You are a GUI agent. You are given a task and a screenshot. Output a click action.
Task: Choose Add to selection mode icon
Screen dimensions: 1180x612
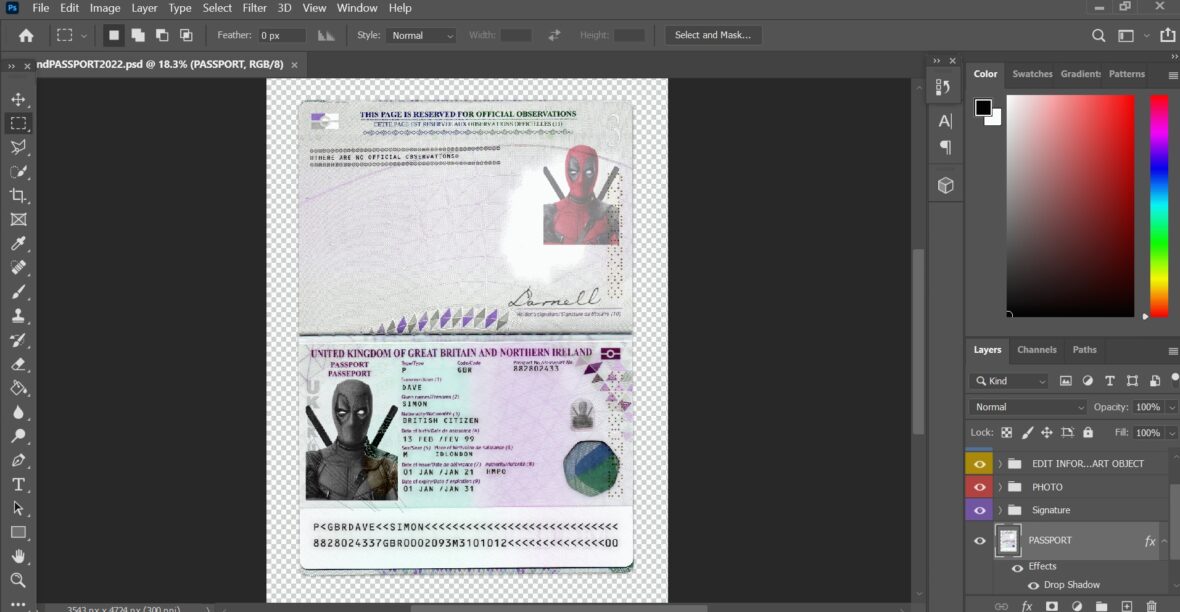click(x=138, y=35)
